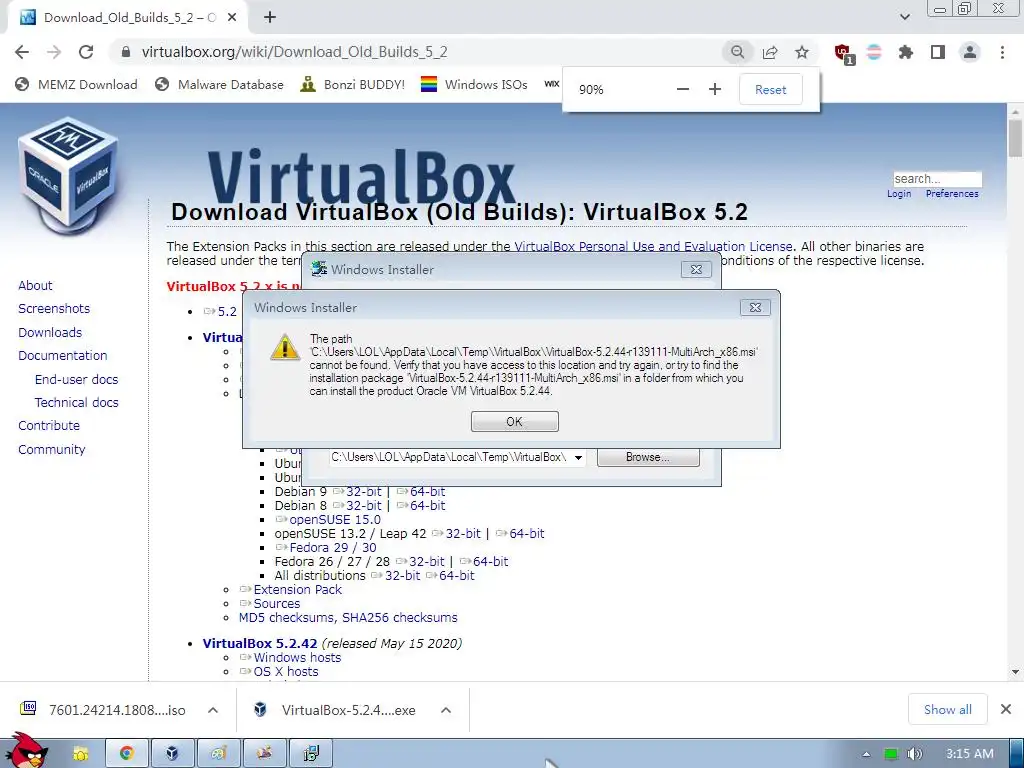This screenshot has height=768, width=1024.
Task: Open Technical docs sidebar link
Action: pyautogui.click(x=76, y=402)
